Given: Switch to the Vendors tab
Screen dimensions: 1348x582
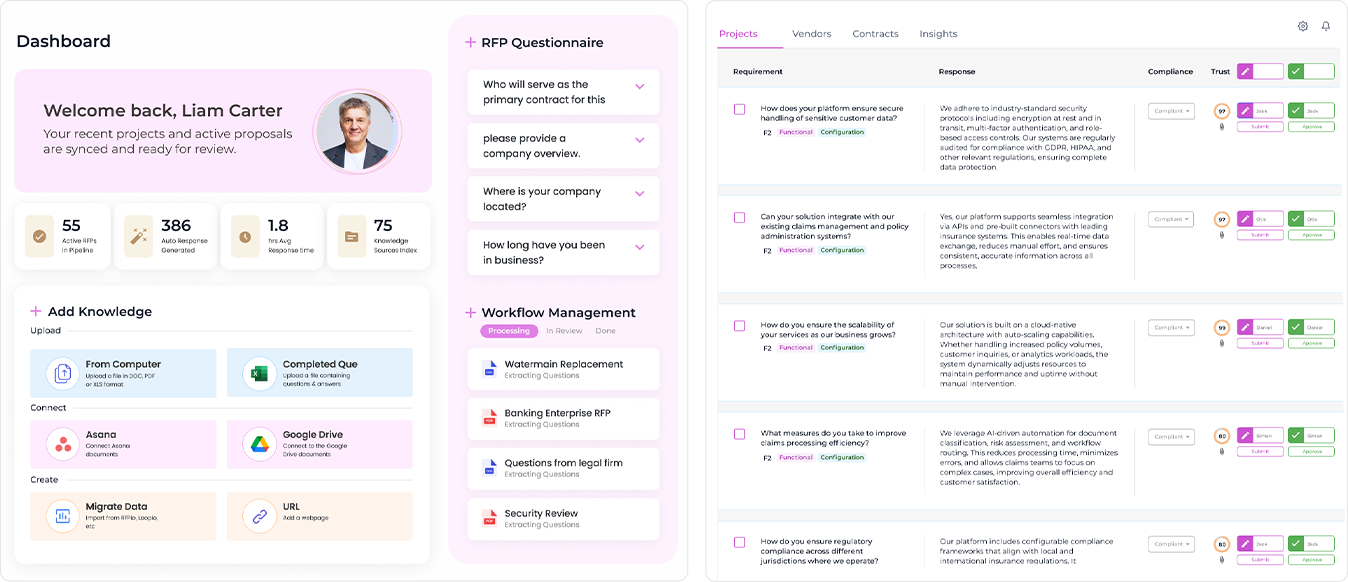Looking at the screenshot, I should point(811,33).
